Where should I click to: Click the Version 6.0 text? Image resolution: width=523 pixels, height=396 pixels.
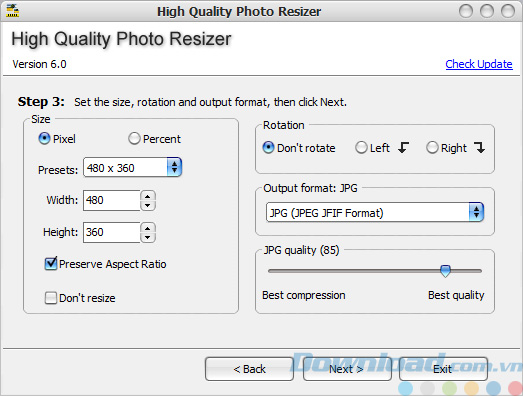coord(39,64)
